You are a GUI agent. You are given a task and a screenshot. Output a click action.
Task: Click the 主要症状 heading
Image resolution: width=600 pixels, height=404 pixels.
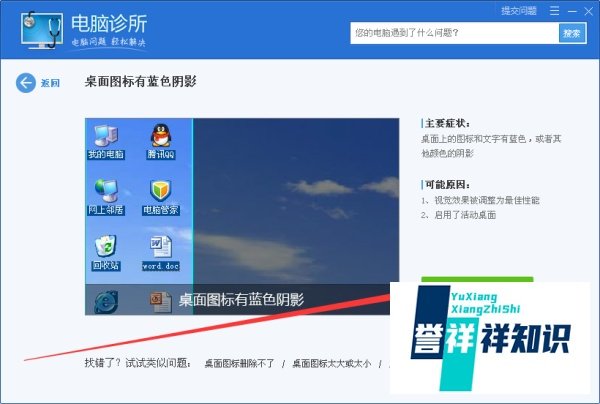pyautogui.click(x=447, y=123)
